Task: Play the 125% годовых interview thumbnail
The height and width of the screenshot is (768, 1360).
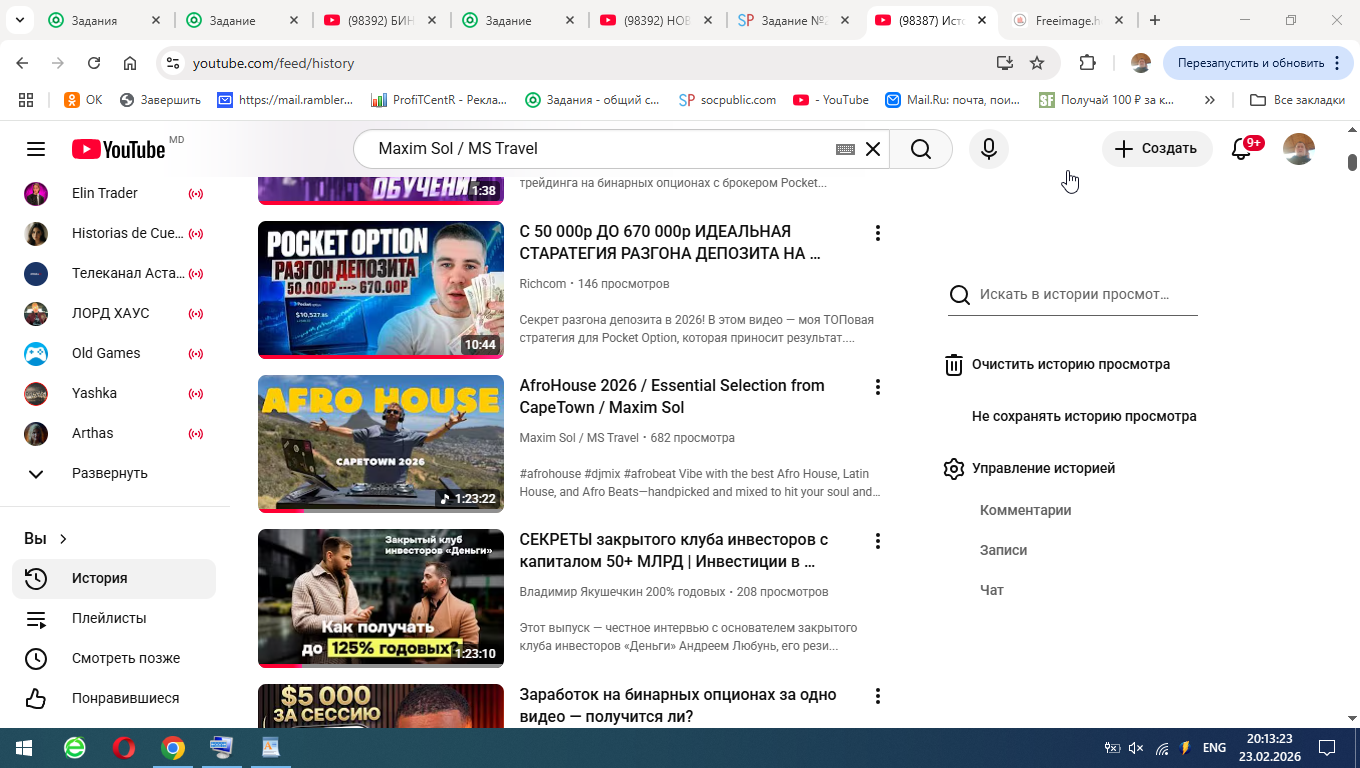Action: (x=381, y=598)
